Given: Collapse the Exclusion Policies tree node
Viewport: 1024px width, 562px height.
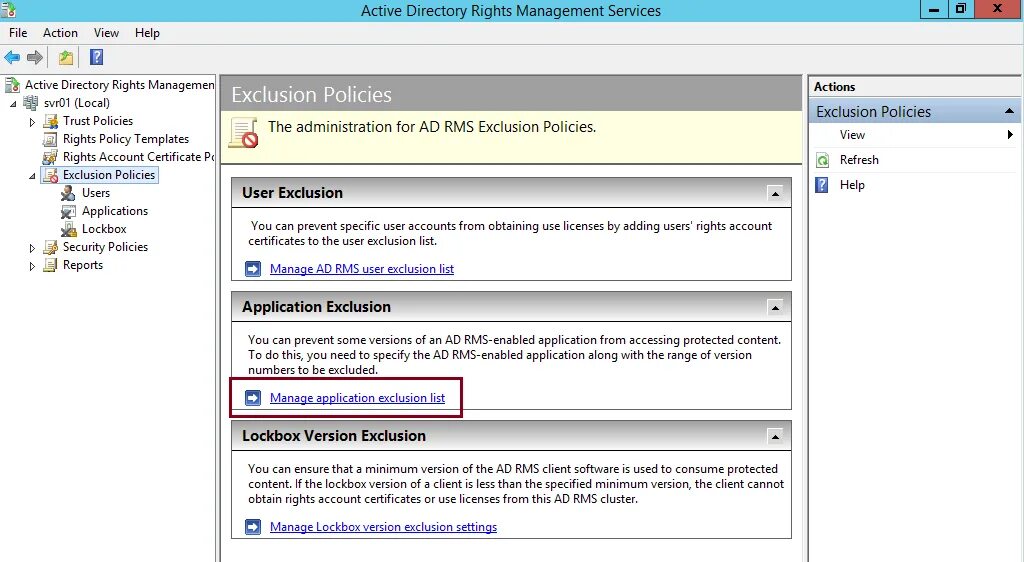Looking at the screenshot, I should tap(32, 176).
